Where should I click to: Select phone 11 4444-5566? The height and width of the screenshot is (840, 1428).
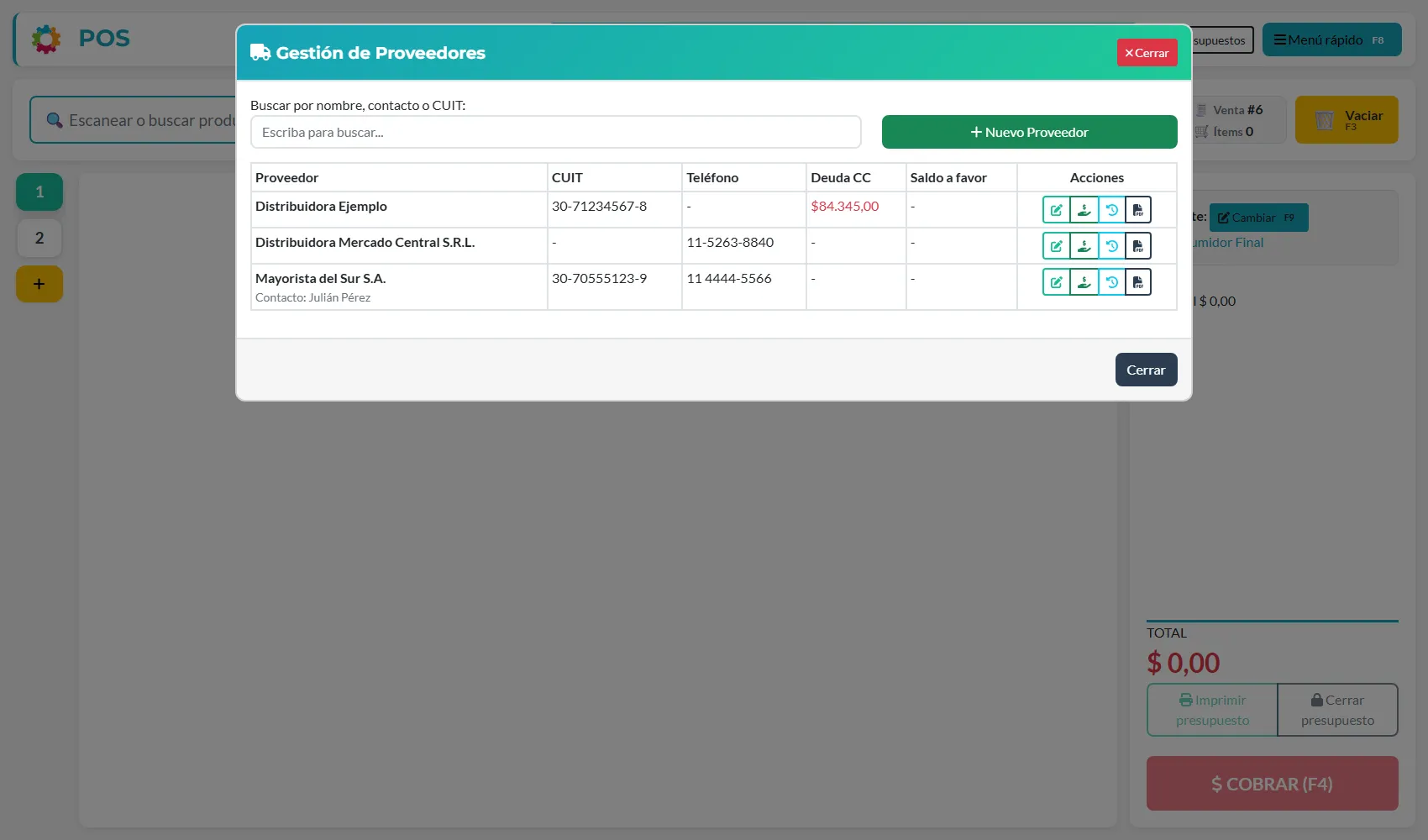[729, 278]
